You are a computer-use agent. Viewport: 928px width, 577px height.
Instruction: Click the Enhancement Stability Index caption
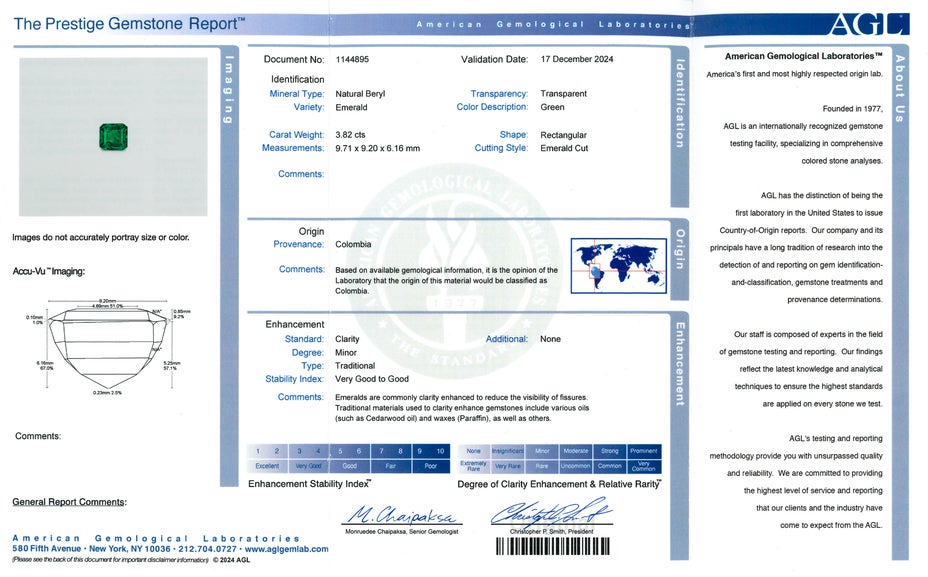[310, 484]
